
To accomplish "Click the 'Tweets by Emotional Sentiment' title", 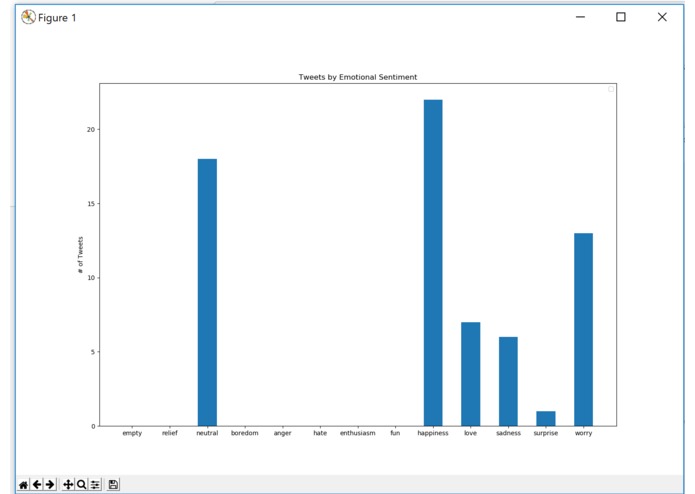I will coord(358,77).
